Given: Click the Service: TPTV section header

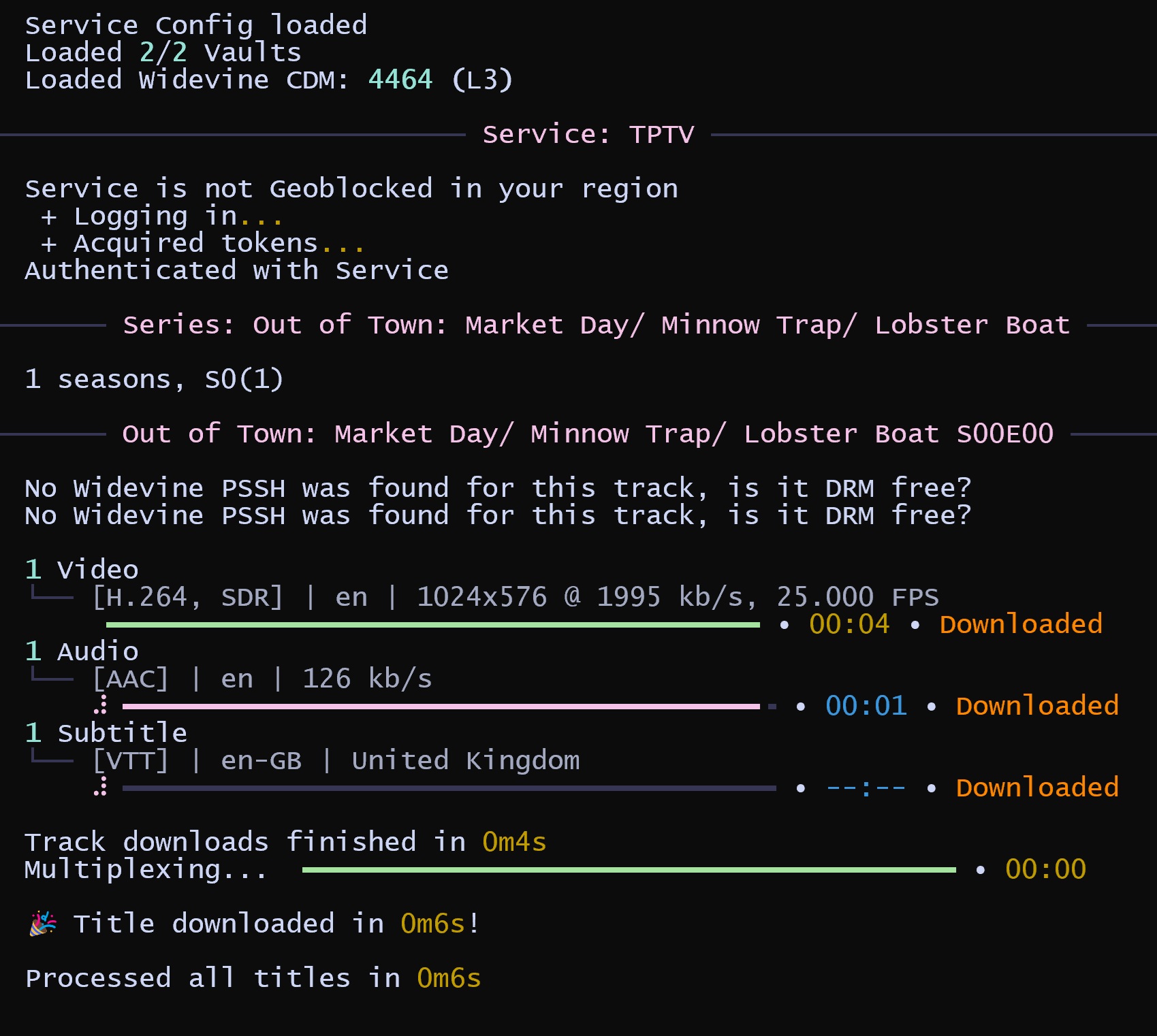Looking at the screenshot, I should click(588, 135).
